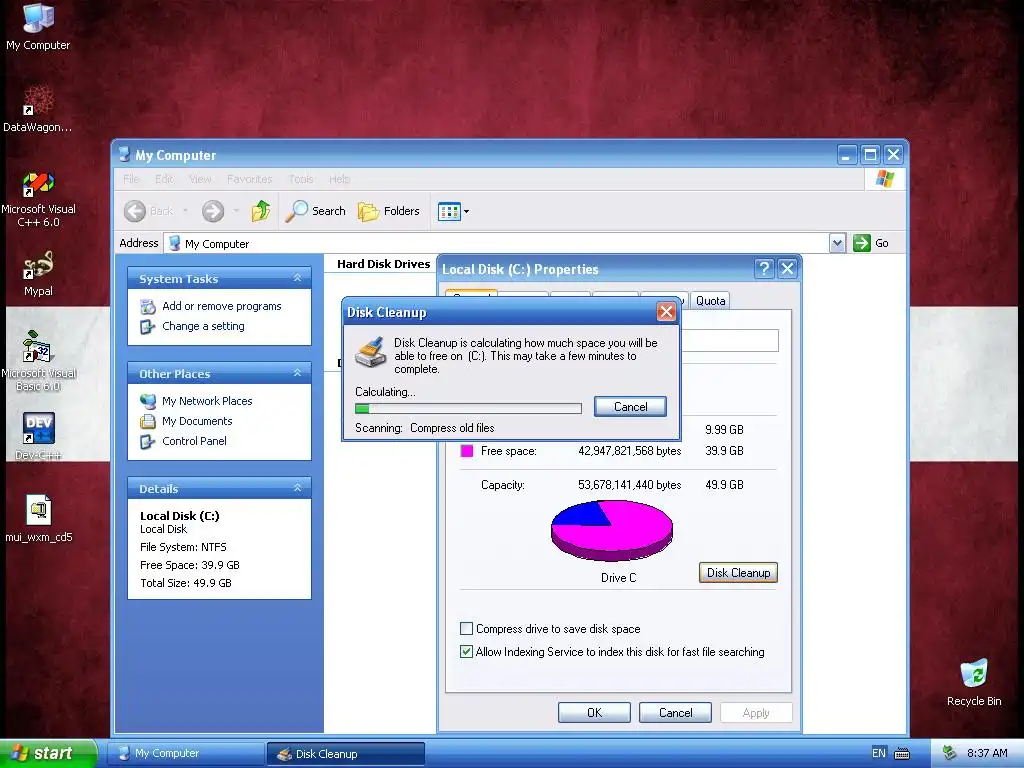Click the Go button beside address bar
Screen dimensions: 1024x768
click(x=871, y=243)
